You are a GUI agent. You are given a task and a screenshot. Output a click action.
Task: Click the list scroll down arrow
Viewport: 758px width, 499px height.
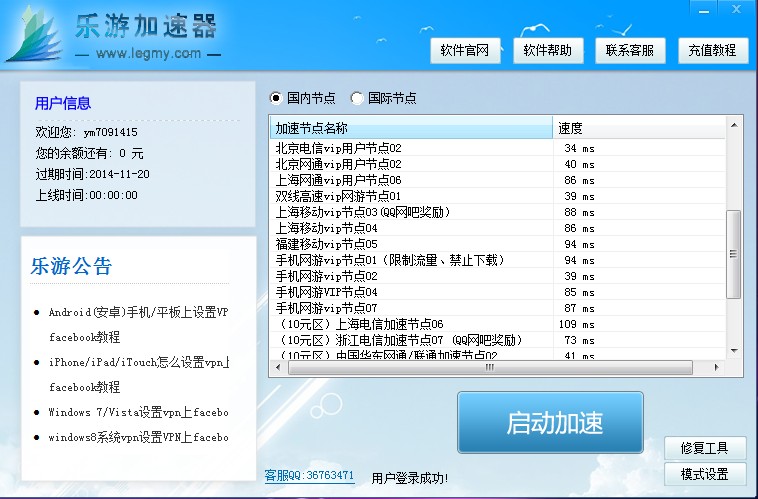click(x=733, y=350)
